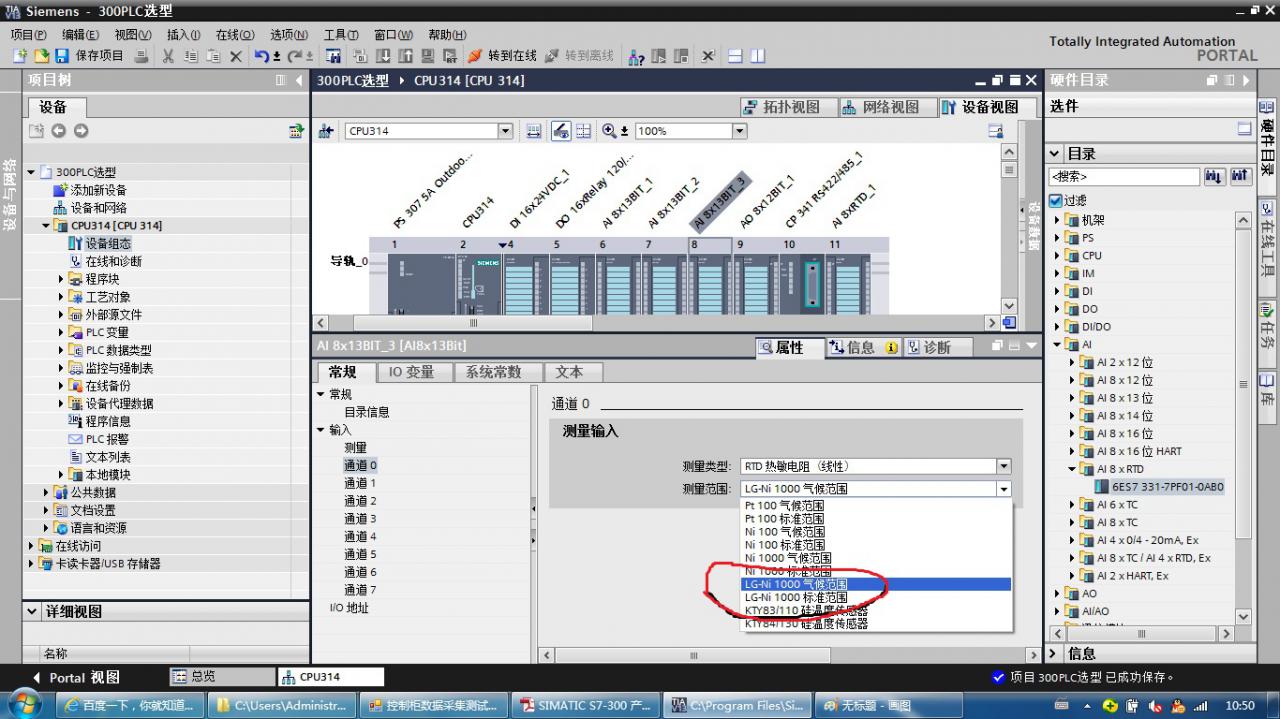
Task: Click the undo arrow icon
Action: (261, 56)
